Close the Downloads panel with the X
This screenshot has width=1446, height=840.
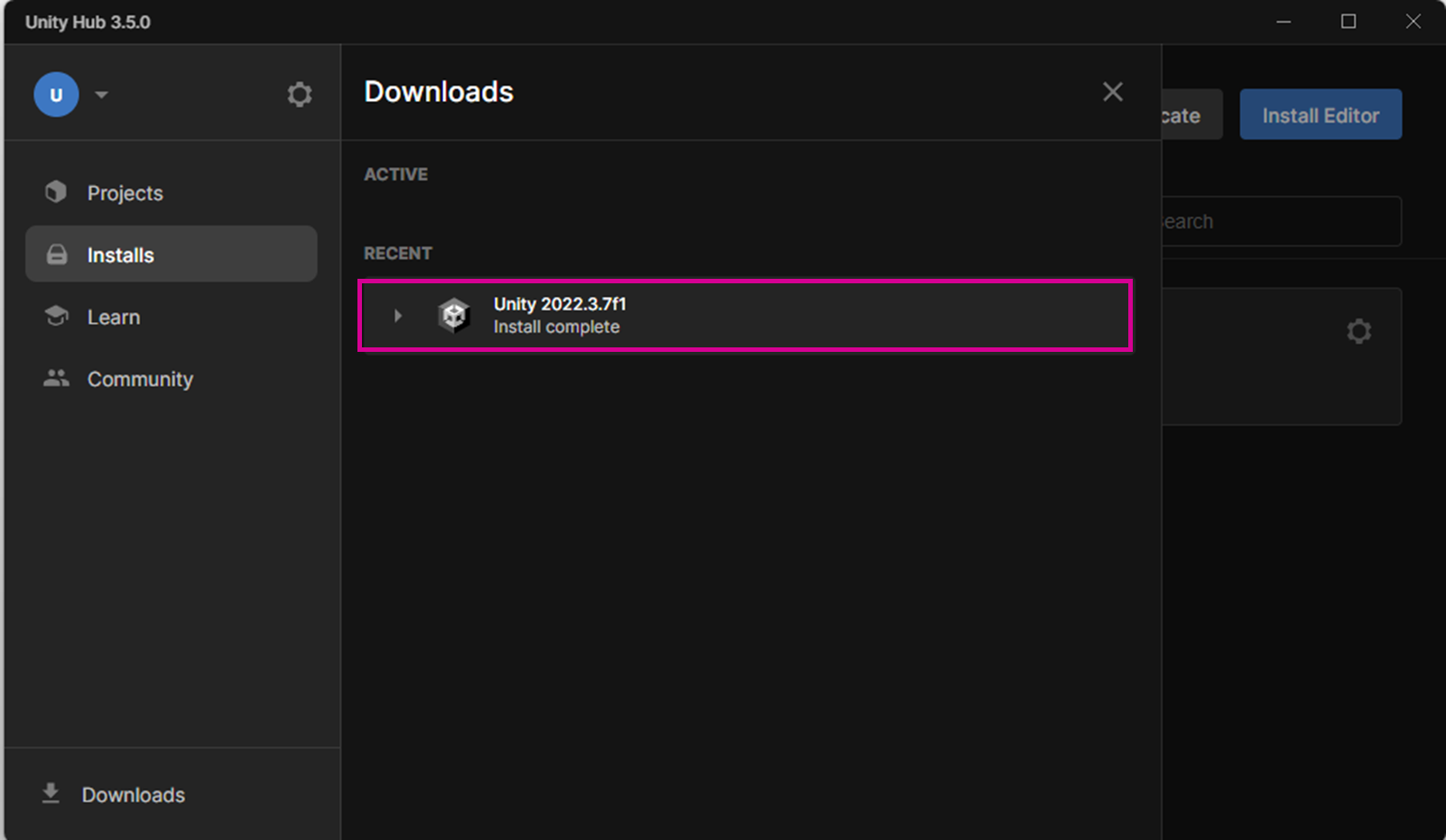(x=1112, y=91)
